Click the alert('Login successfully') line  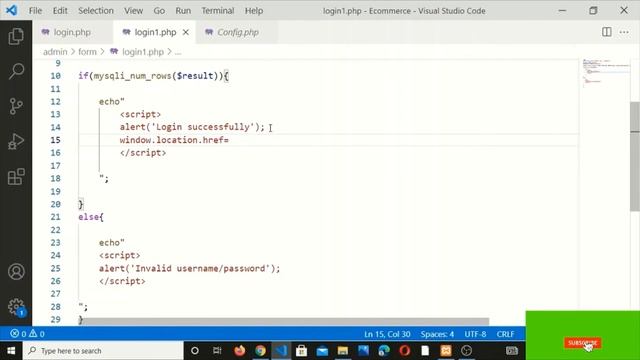[x=192, y=127]
